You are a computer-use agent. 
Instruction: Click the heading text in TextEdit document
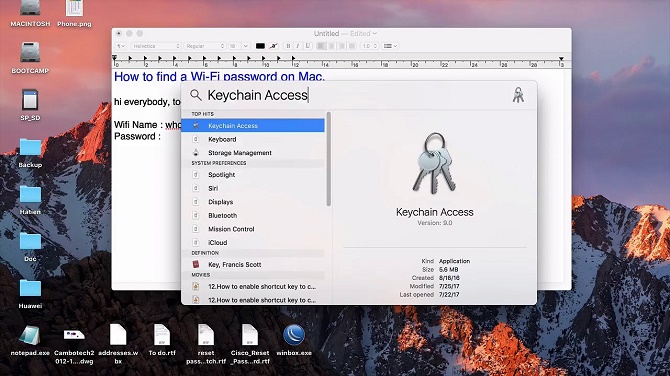pyautogui.click(x=219, y=76)
